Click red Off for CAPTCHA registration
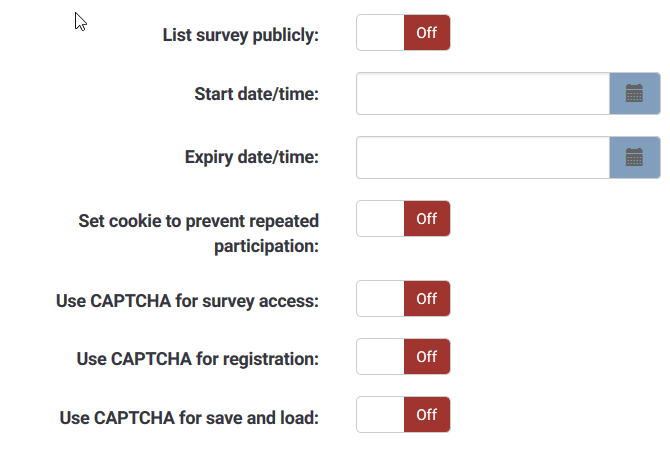 (x=427, y=356)
